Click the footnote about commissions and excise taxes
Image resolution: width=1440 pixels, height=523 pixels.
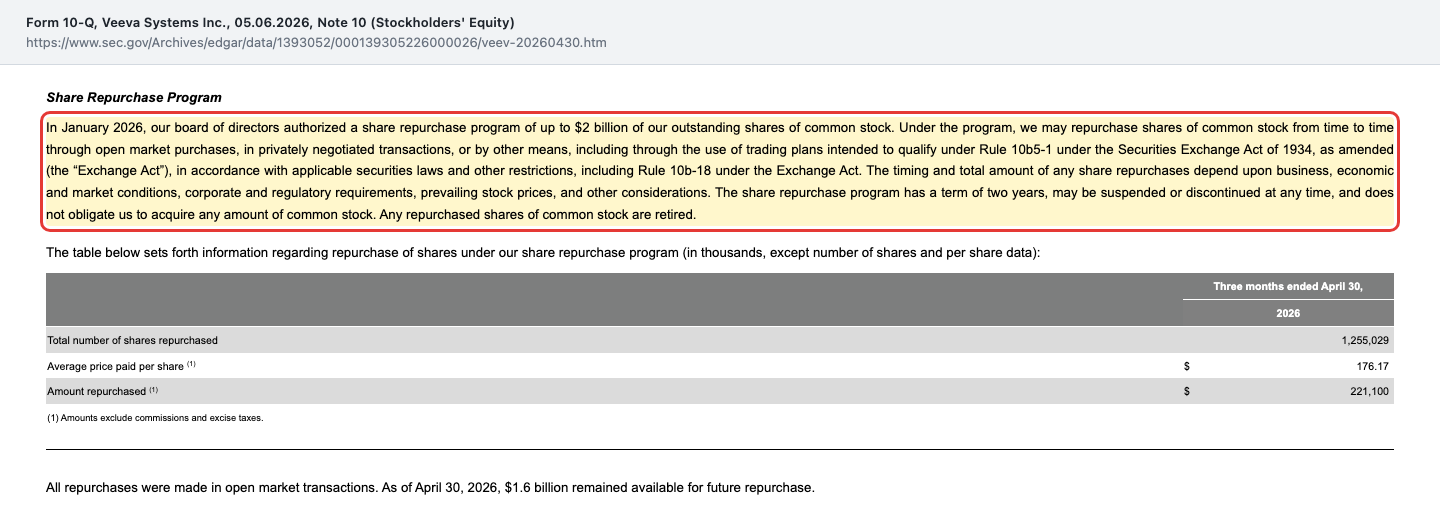155,418
